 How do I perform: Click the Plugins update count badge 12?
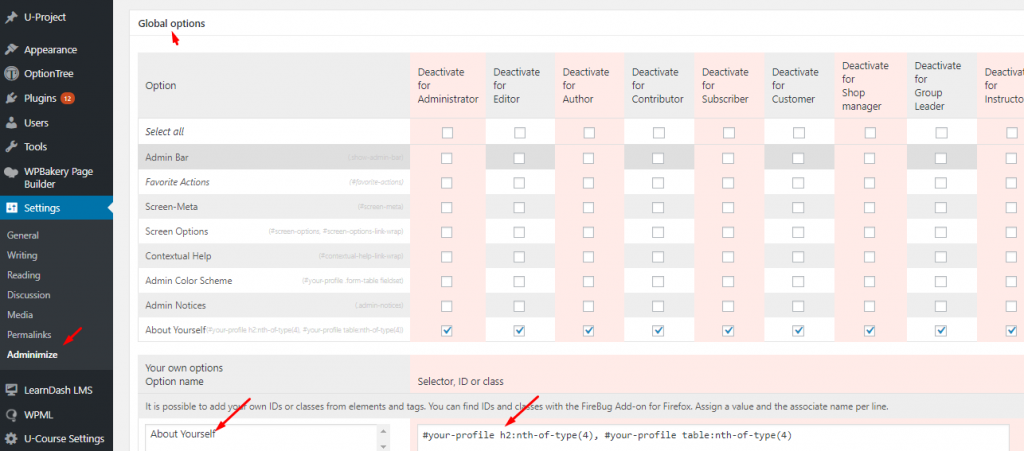click(68, 99)
